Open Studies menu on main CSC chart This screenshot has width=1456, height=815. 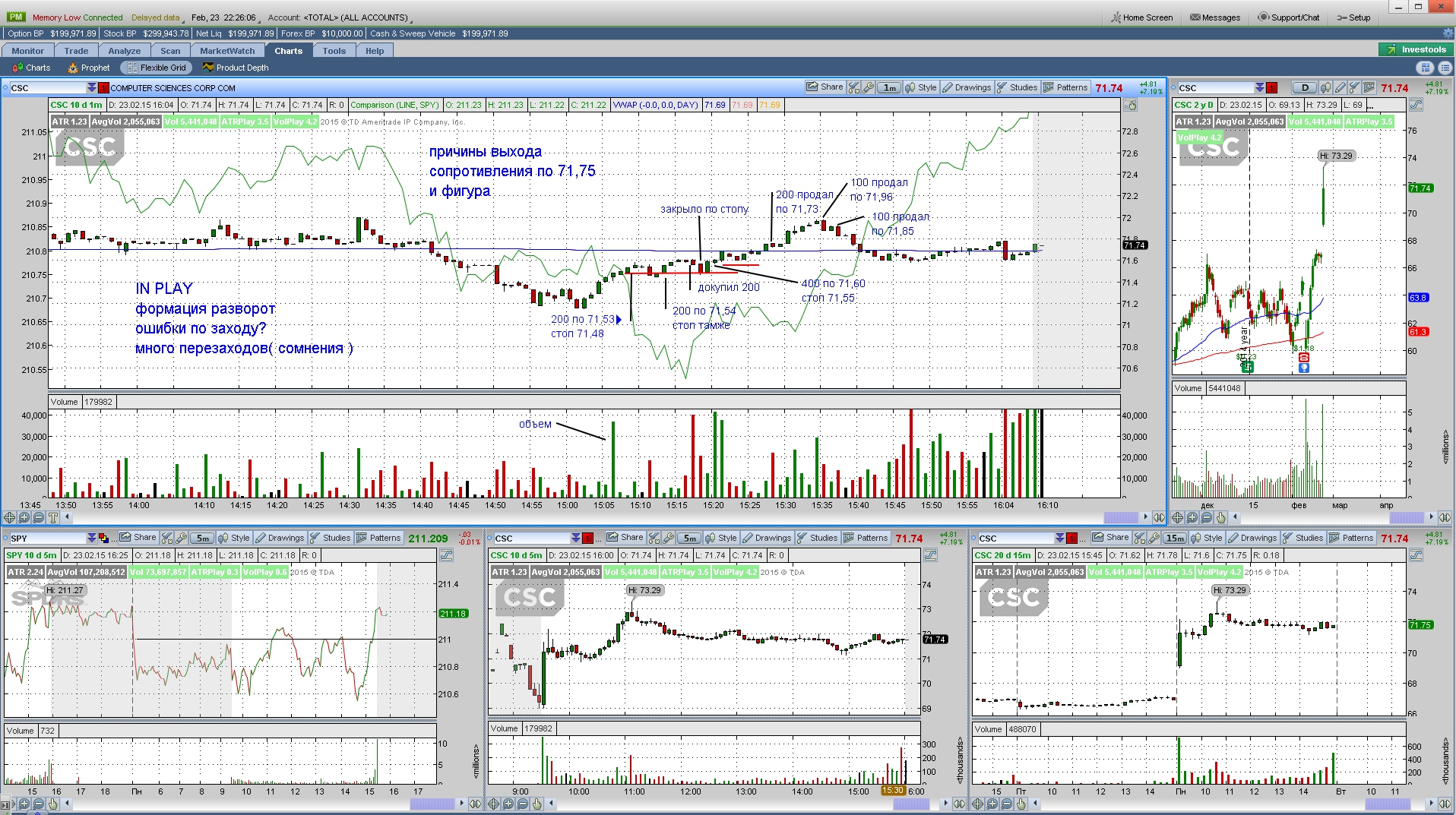coord(1017,87)
